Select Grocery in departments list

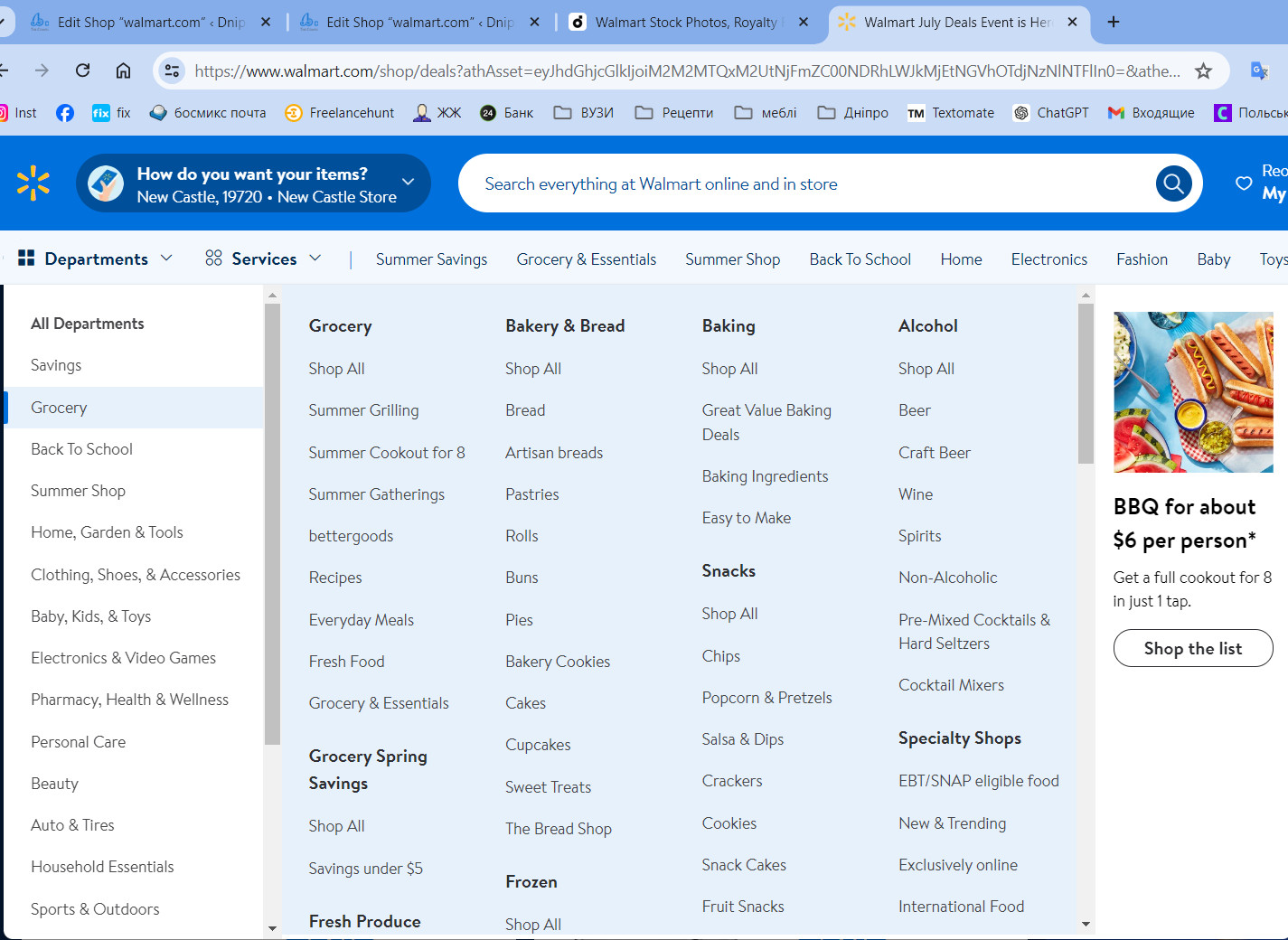(x=134, y=408)
